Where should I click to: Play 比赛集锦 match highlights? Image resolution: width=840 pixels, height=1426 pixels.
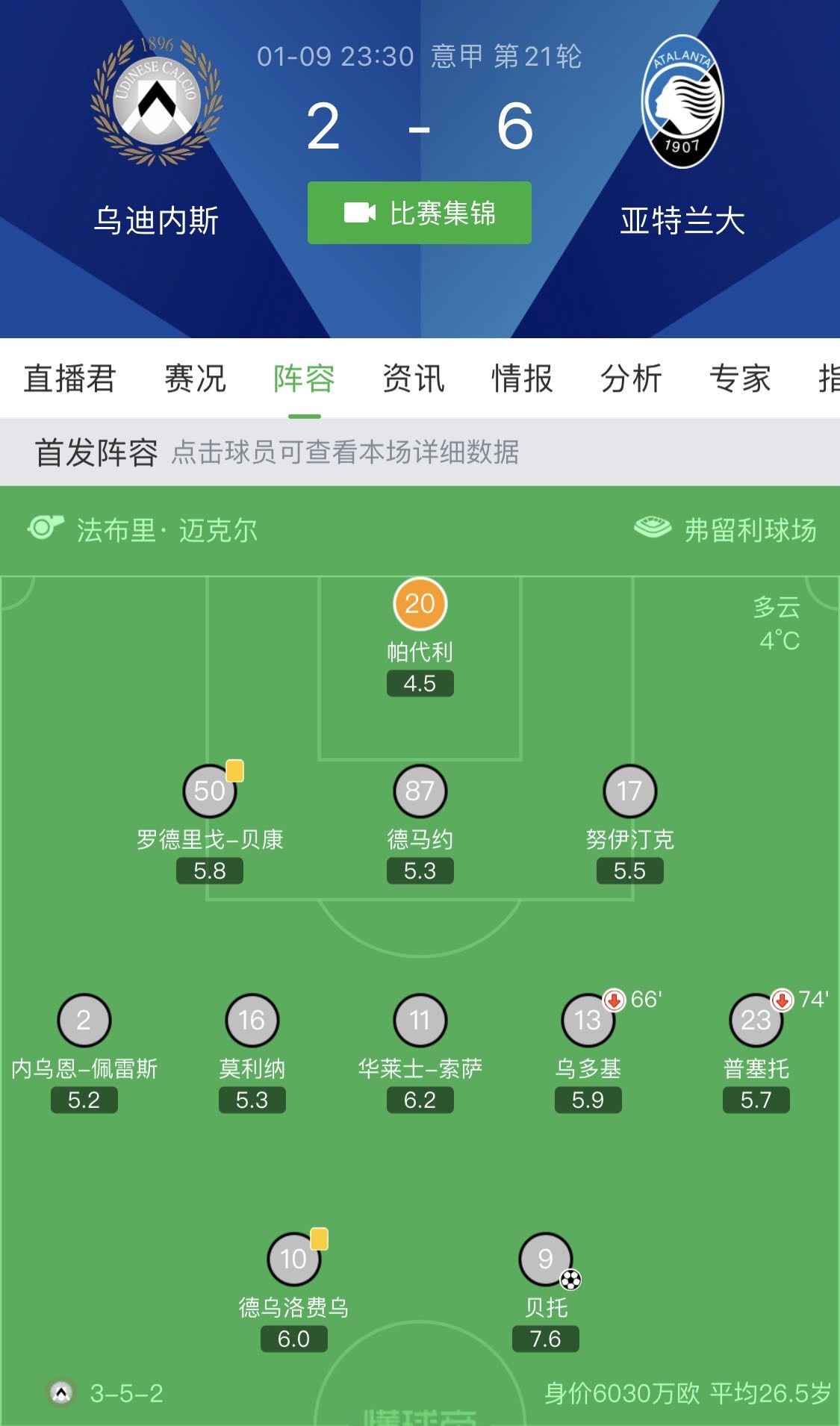420,213
